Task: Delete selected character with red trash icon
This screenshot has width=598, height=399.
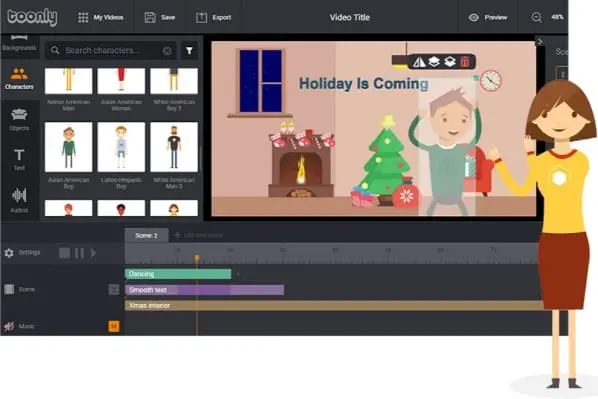Action: [x=465, y=62]
